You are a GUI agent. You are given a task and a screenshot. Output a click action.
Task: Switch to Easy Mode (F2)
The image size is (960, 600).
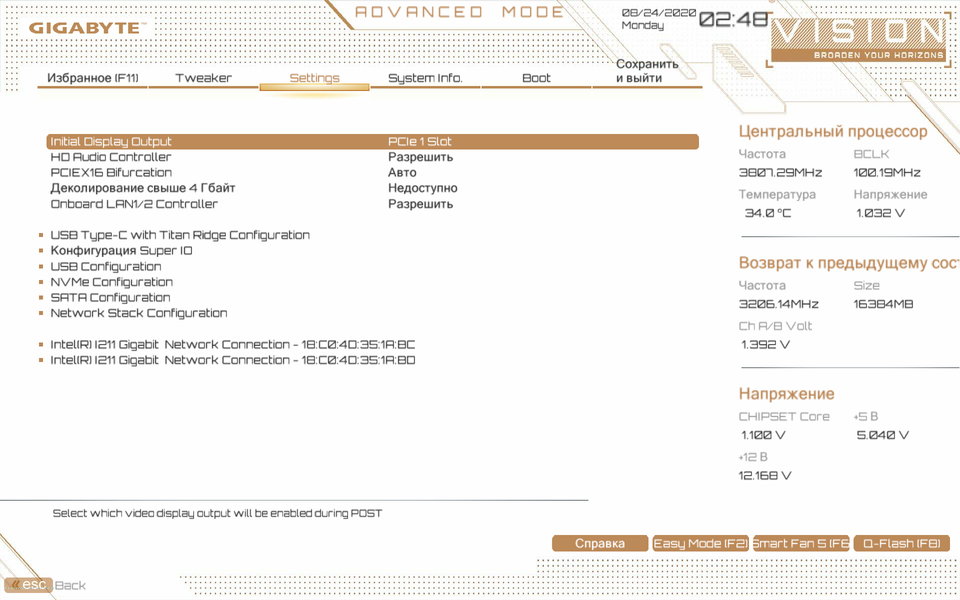[x=700, y=544]
